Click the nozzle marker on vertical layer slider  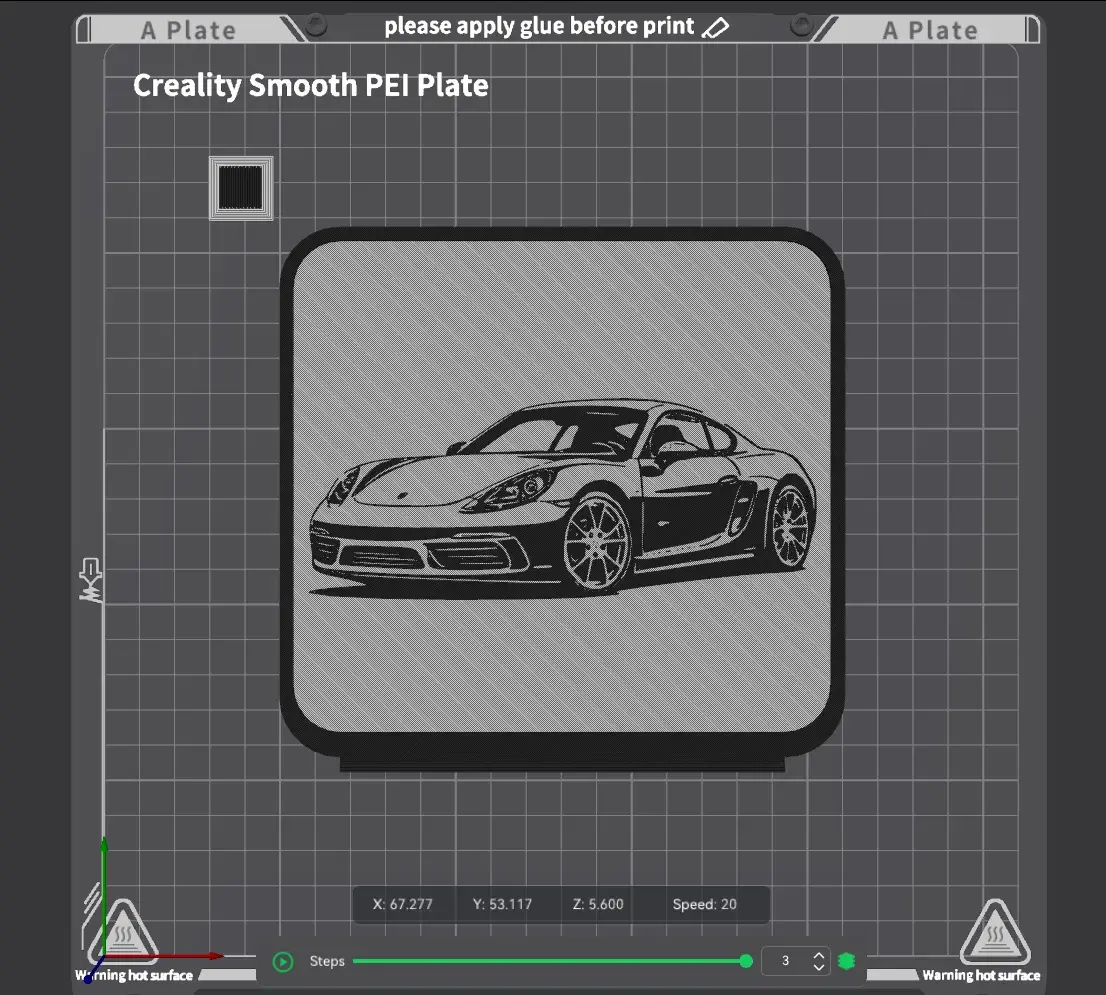(x=90, y=580)
